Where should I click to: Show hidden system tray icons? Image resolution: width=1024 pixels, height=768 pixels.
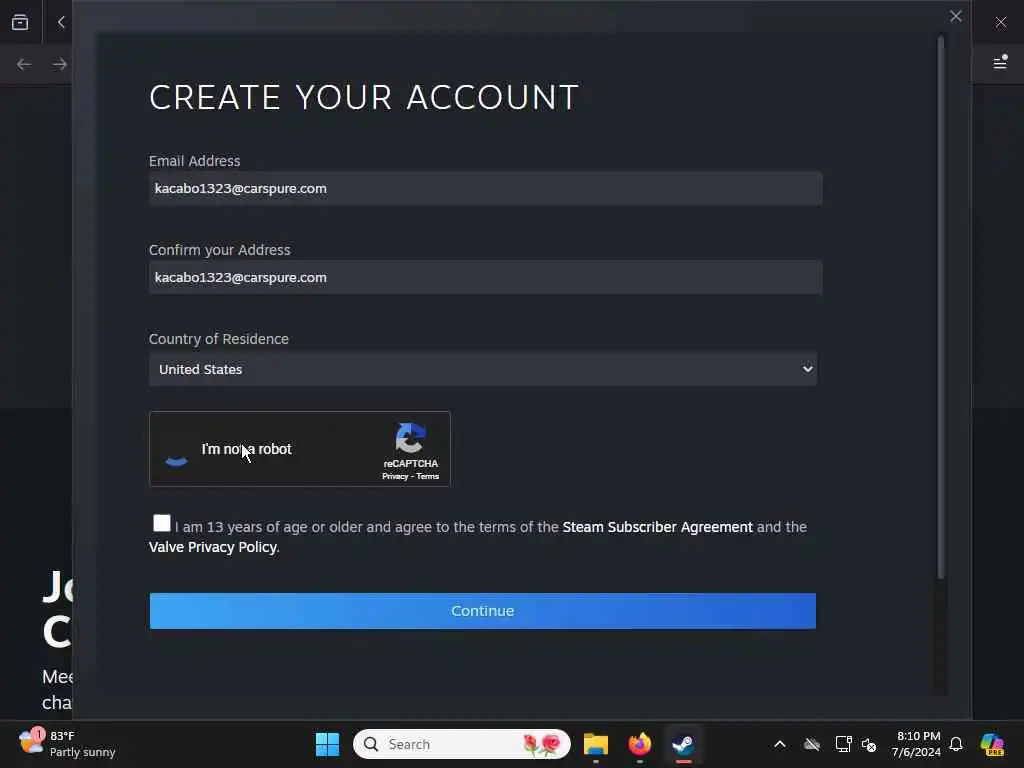pyautogui.click(x=780, y=744)
